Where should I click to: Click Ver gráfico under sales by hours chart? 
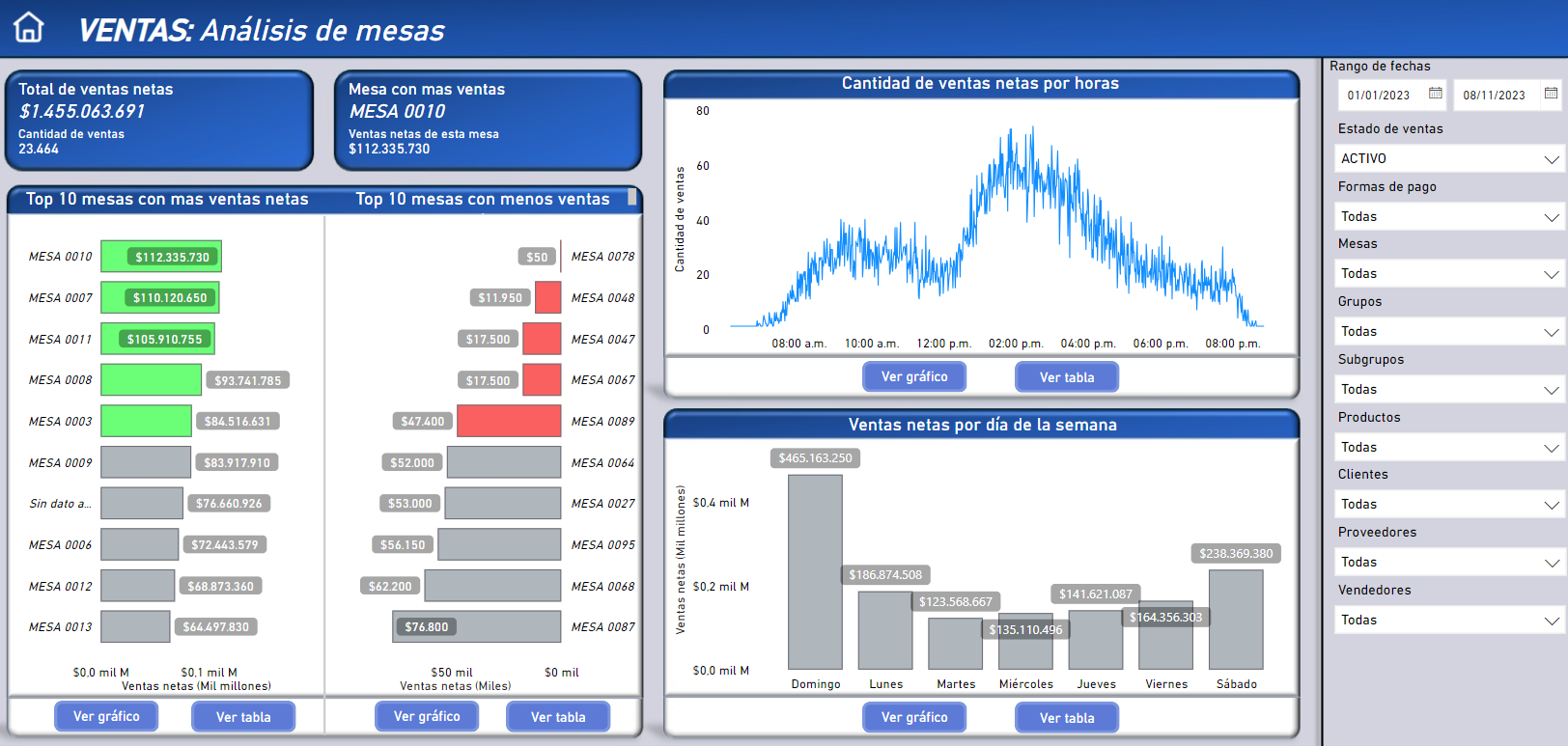tap(913, 376)
